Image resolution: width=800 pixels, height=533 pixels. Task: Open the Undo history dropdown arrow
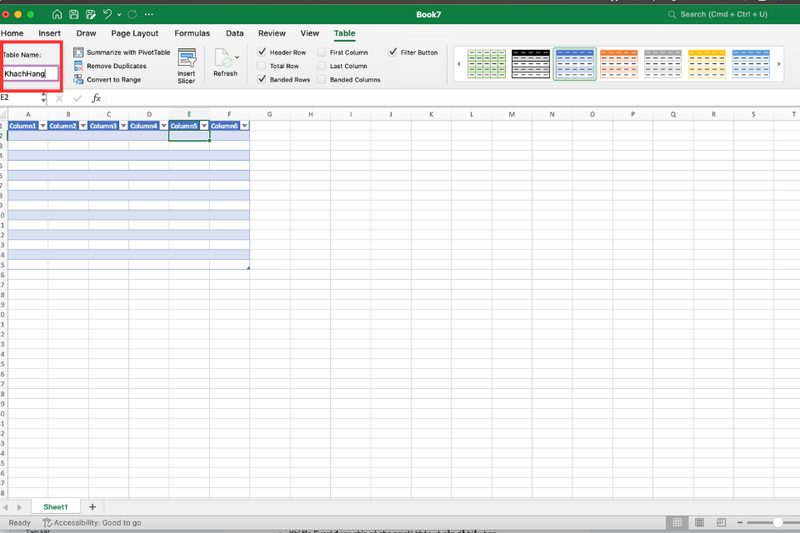coord(119,15)
